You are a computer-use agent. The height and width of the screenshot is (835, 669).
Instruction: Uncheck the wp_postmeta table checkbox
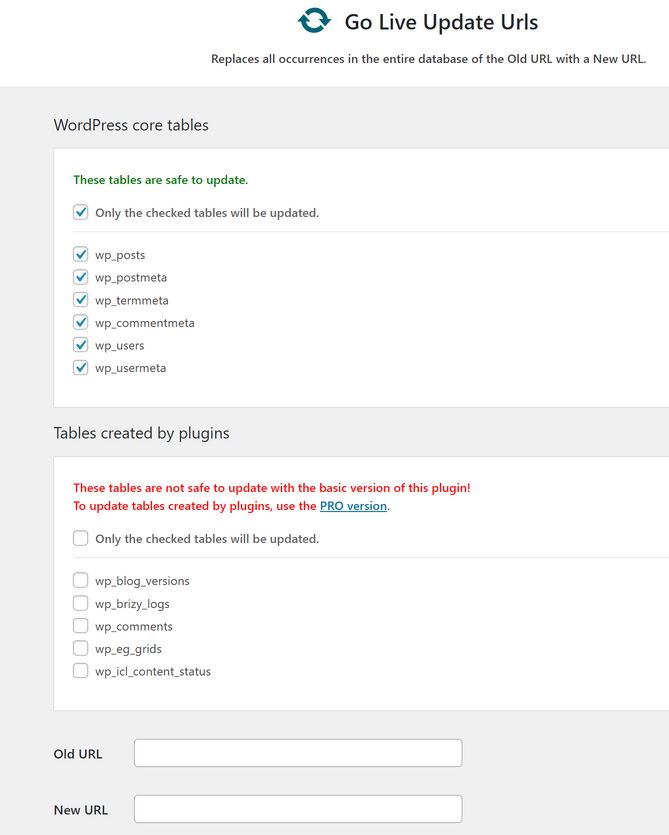pos(80,277)
